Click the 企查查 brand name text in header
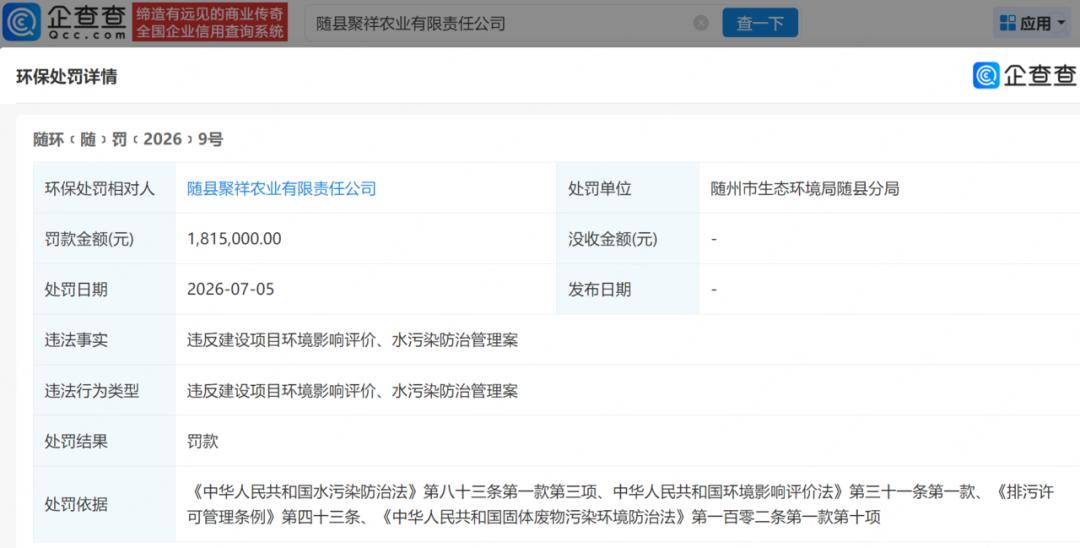This screenshot has width=1080, height=548. click(87, 17)
